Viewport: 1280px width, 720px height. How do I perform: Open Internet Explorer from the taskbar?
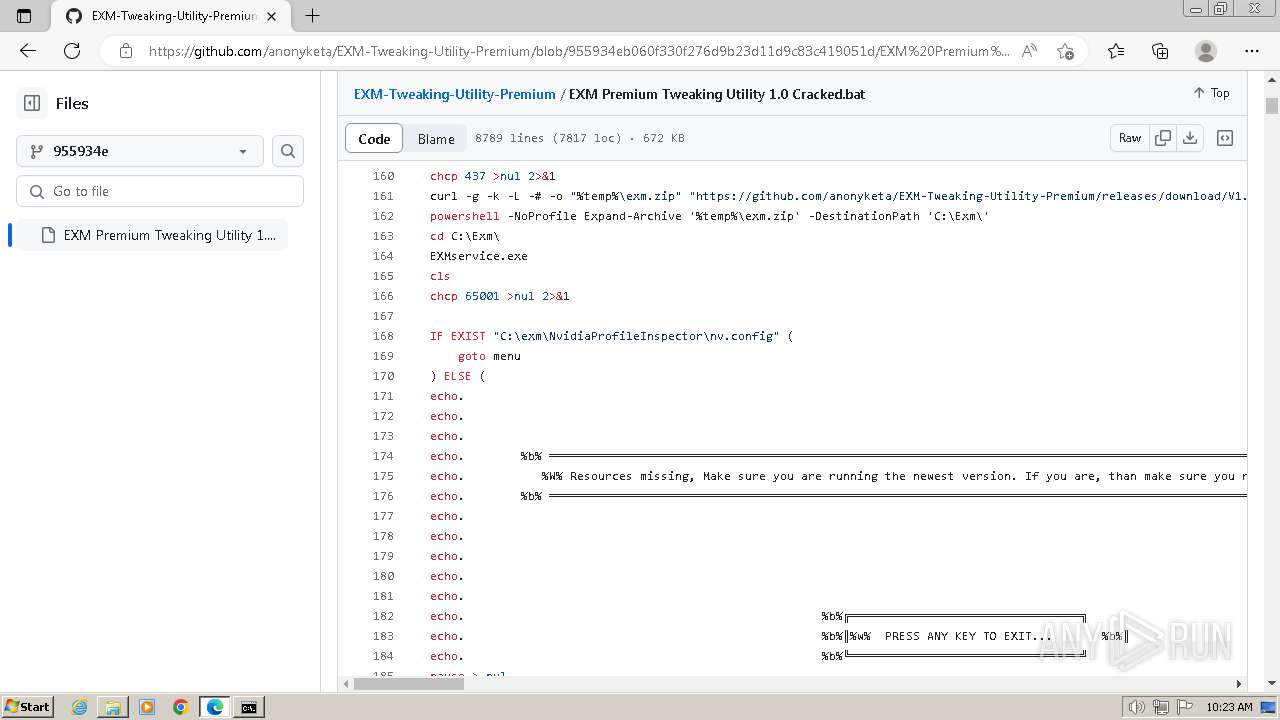click(x=80, y=707)
